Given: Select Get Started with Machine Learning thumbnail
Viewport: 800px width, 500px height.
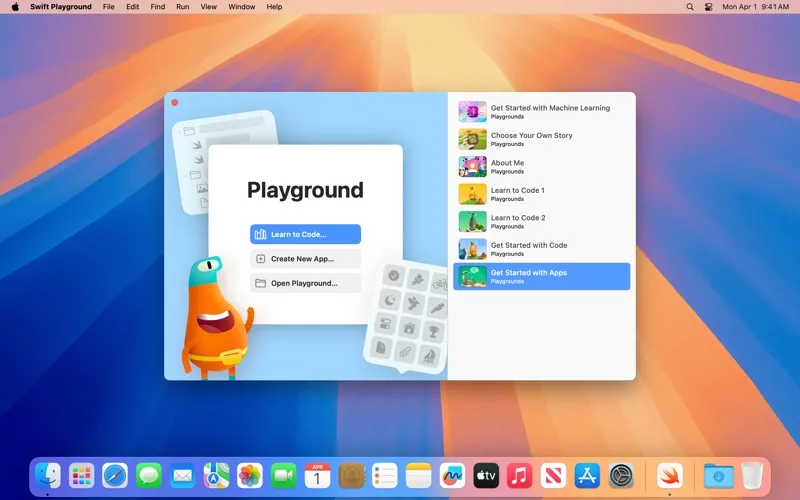Looking at the screenshot, I should [472, 112].
